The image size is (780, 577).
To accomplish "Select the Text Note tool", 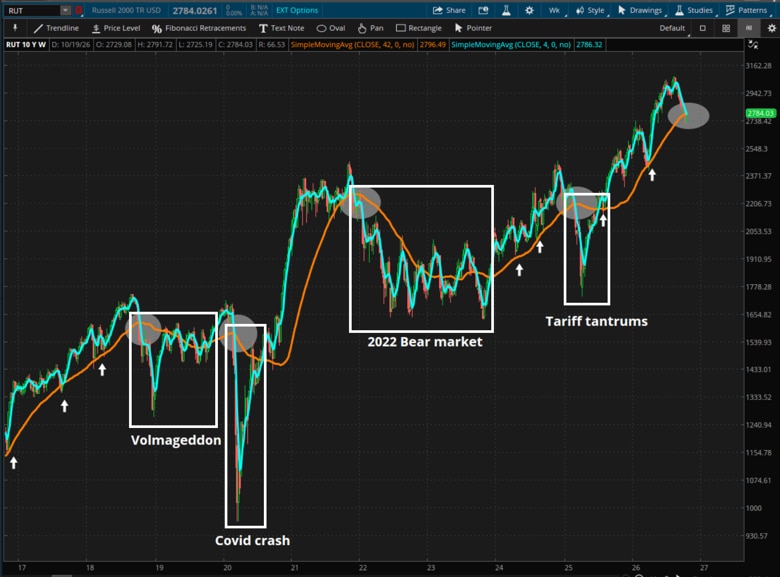I will (283, 28).
